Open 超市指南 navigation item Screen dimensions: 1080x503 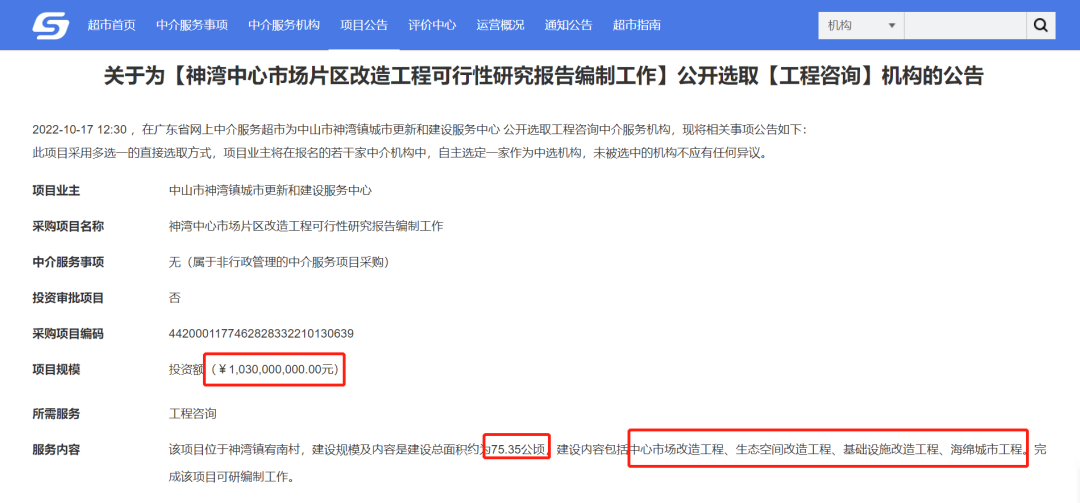(636, 25)
